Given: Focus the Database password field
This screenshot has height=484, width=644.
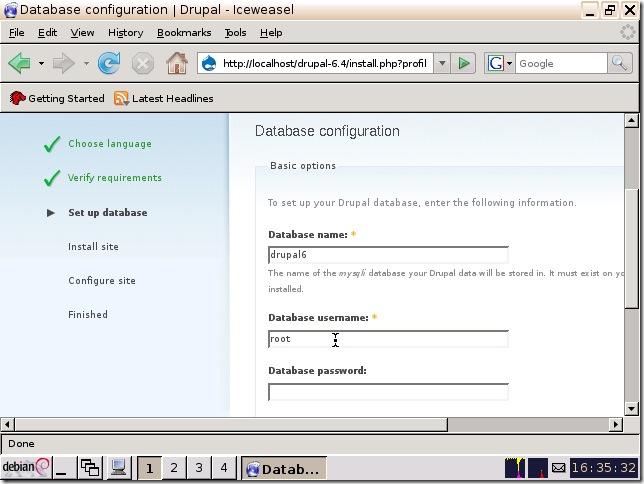Looking at the screenshot, I should tap(388, 392).
